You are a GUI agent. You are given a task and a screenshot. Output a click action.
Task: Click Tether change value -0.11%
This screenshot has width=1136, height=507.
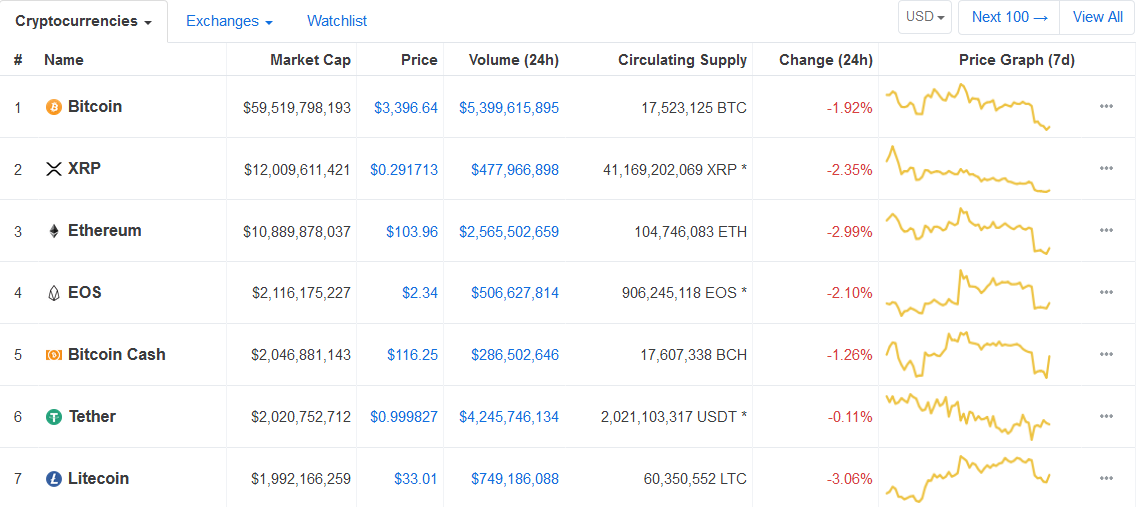(x=850, y=417)
